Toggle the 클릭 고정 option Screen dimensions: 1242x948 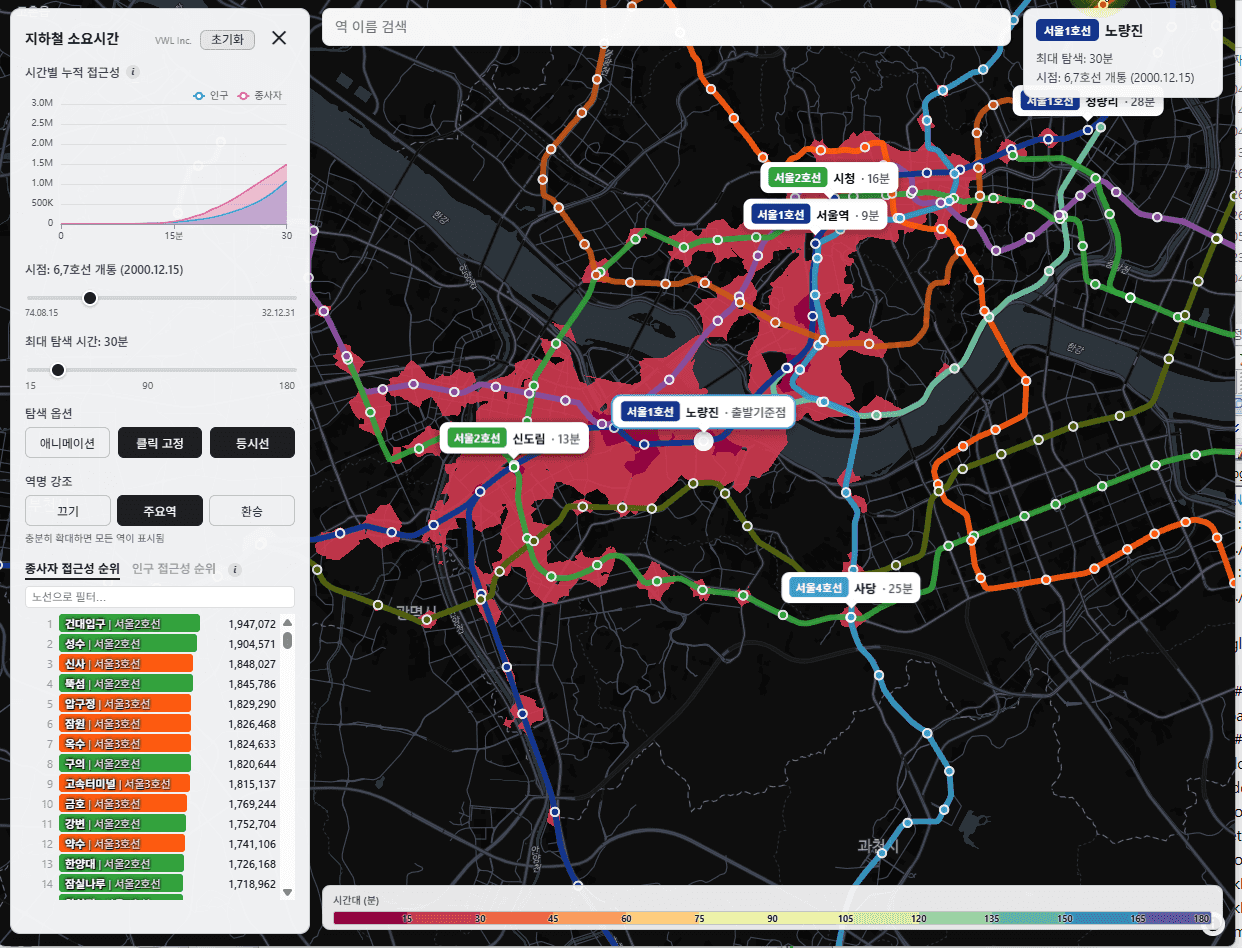[x=160, y=442]
